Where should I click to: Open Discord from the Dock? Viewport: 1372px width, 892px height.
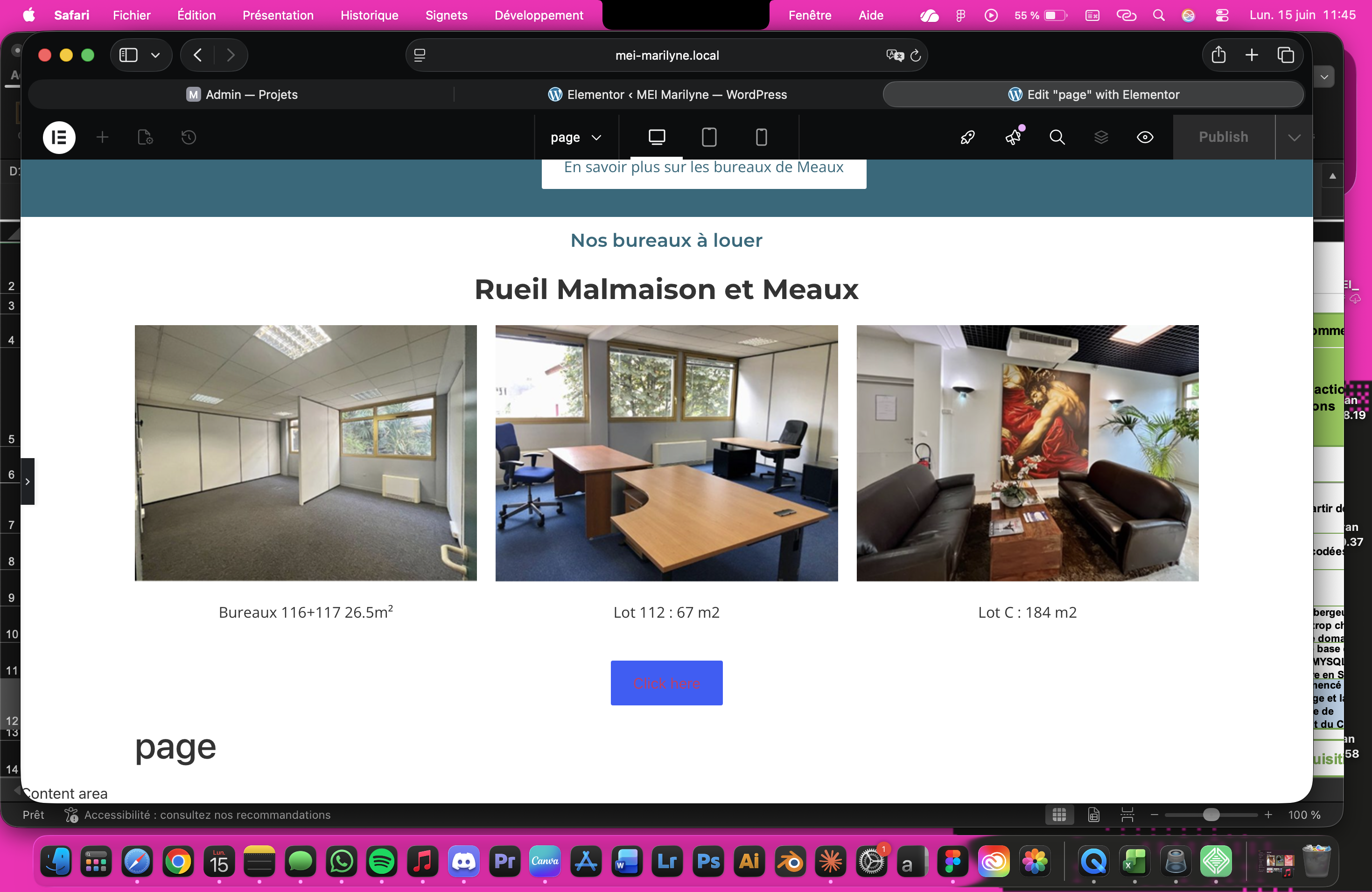pos(463,862)
